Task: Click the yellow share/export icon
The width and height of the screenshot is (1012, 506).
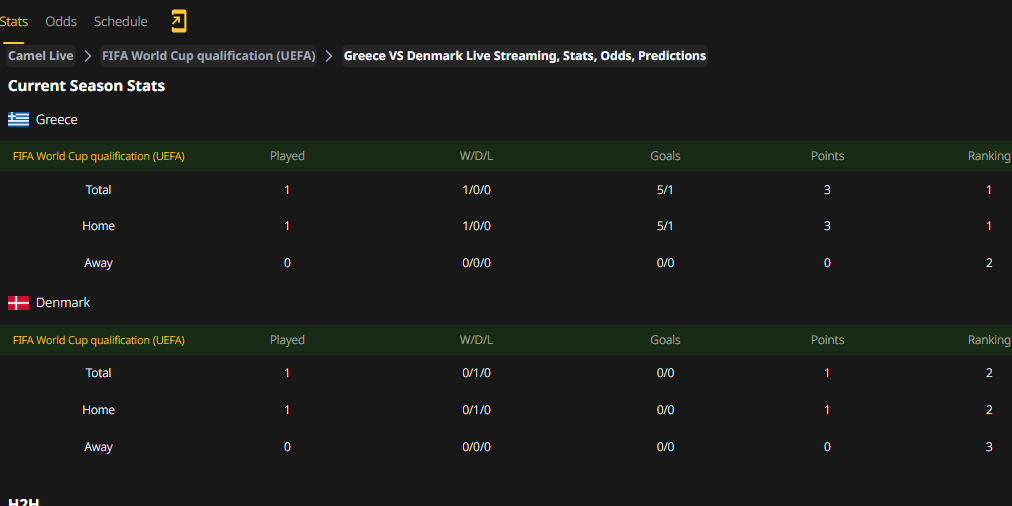Action: coord(179,21)
